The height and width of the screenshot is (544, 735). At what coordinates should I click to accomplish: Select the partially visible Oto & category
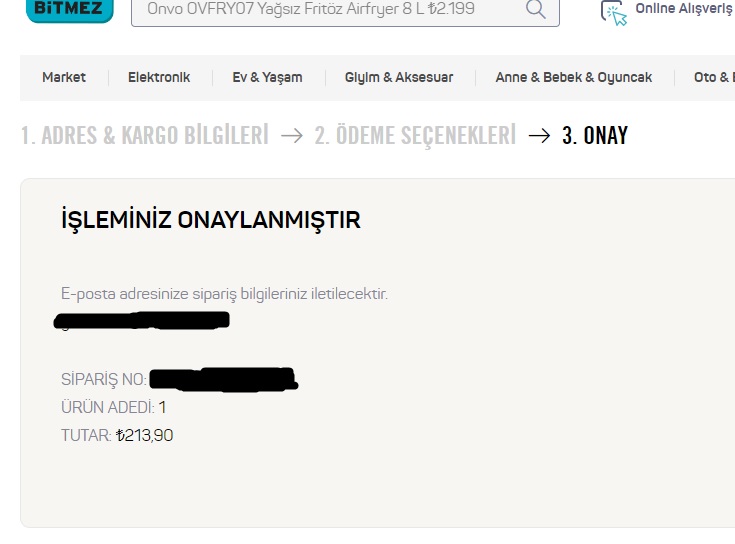pos(714,77)
